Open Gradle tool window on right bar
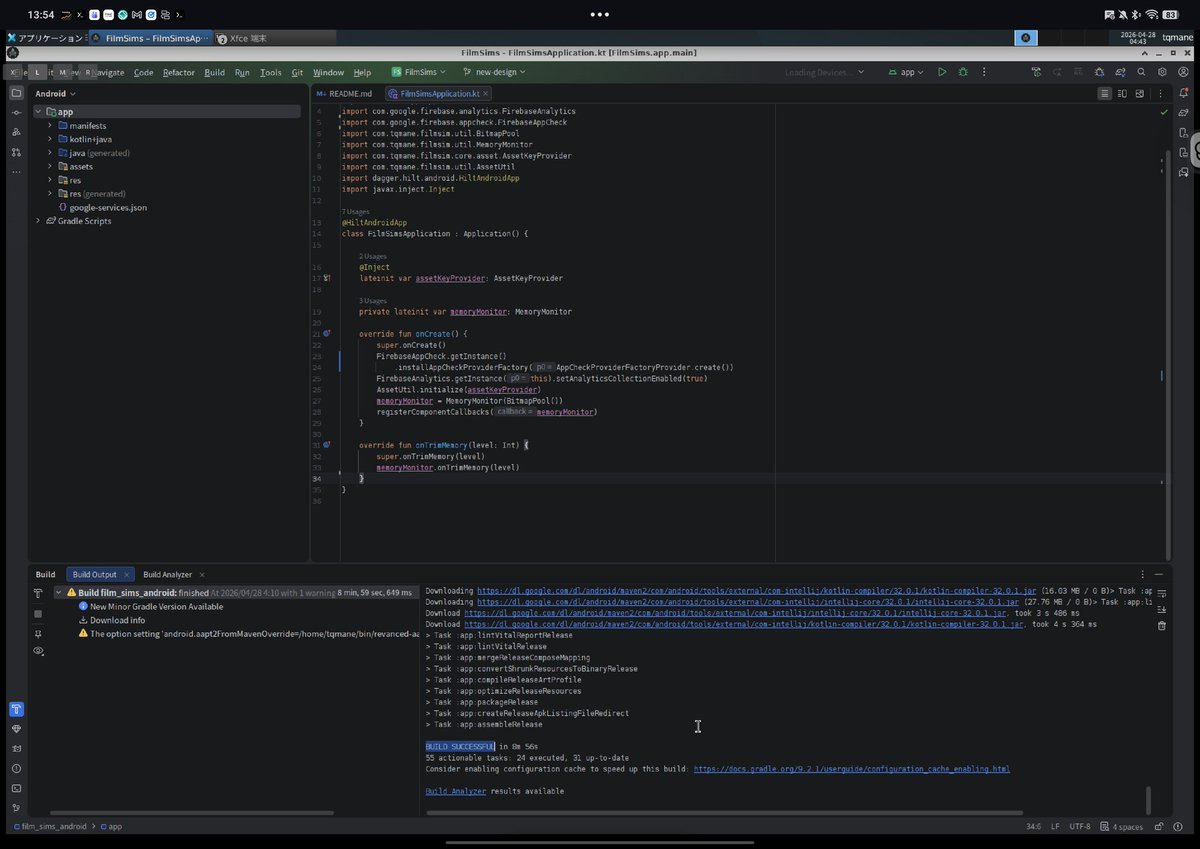This screenshot has height=849, width=1200. pyautogui.click(x=1184, y=113)
